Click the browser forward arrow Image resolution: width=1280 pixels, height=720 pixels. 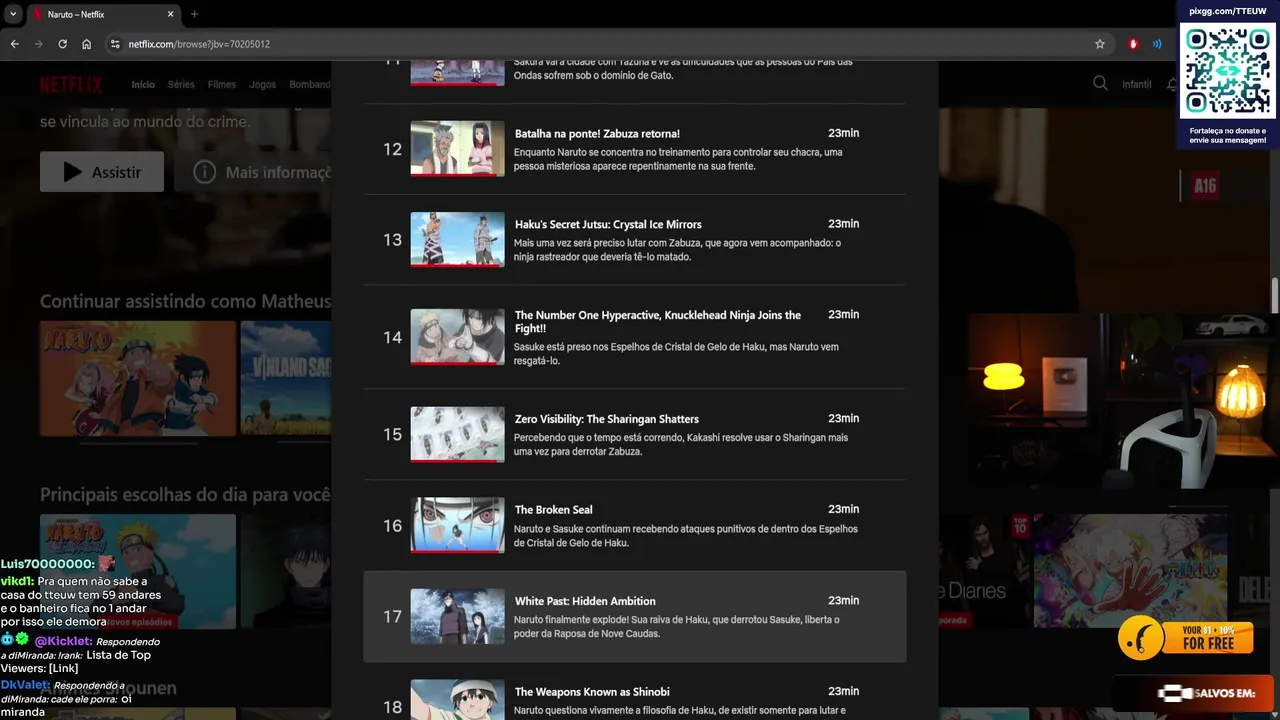click(x=38, y=44)
